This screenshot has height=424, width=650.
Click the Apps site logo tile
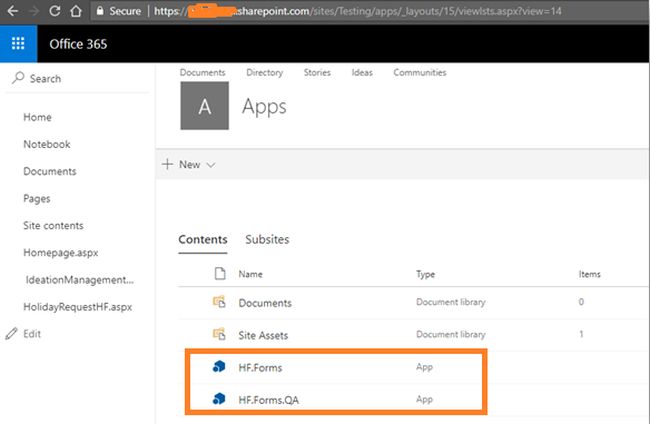204,106
